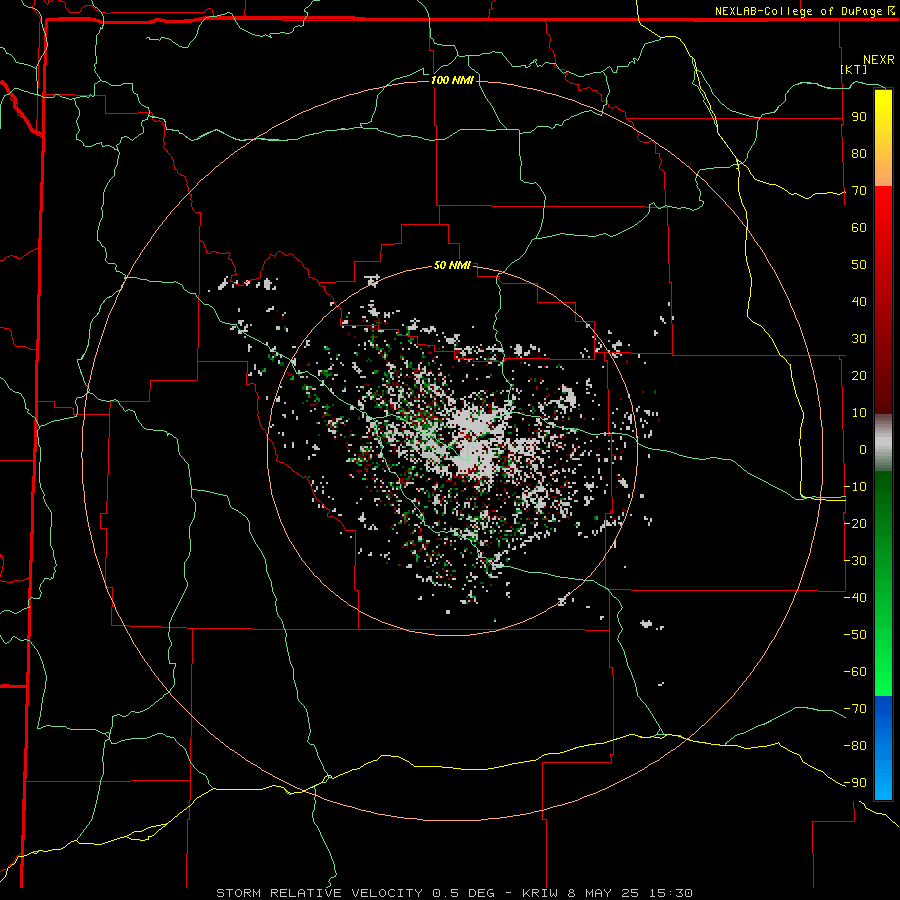The width and height of the screenshot is (900, 900).
Task: Click the blue bottom color bar segment
Action: [x=883, y=747]
